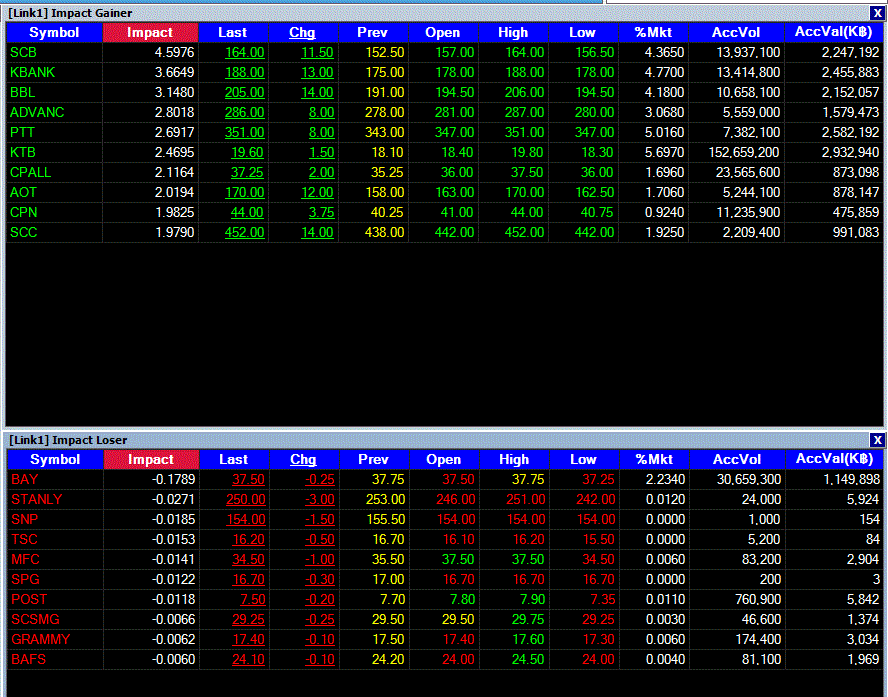
Task: Click AOT change value 12.00
Action: (317, 193)
